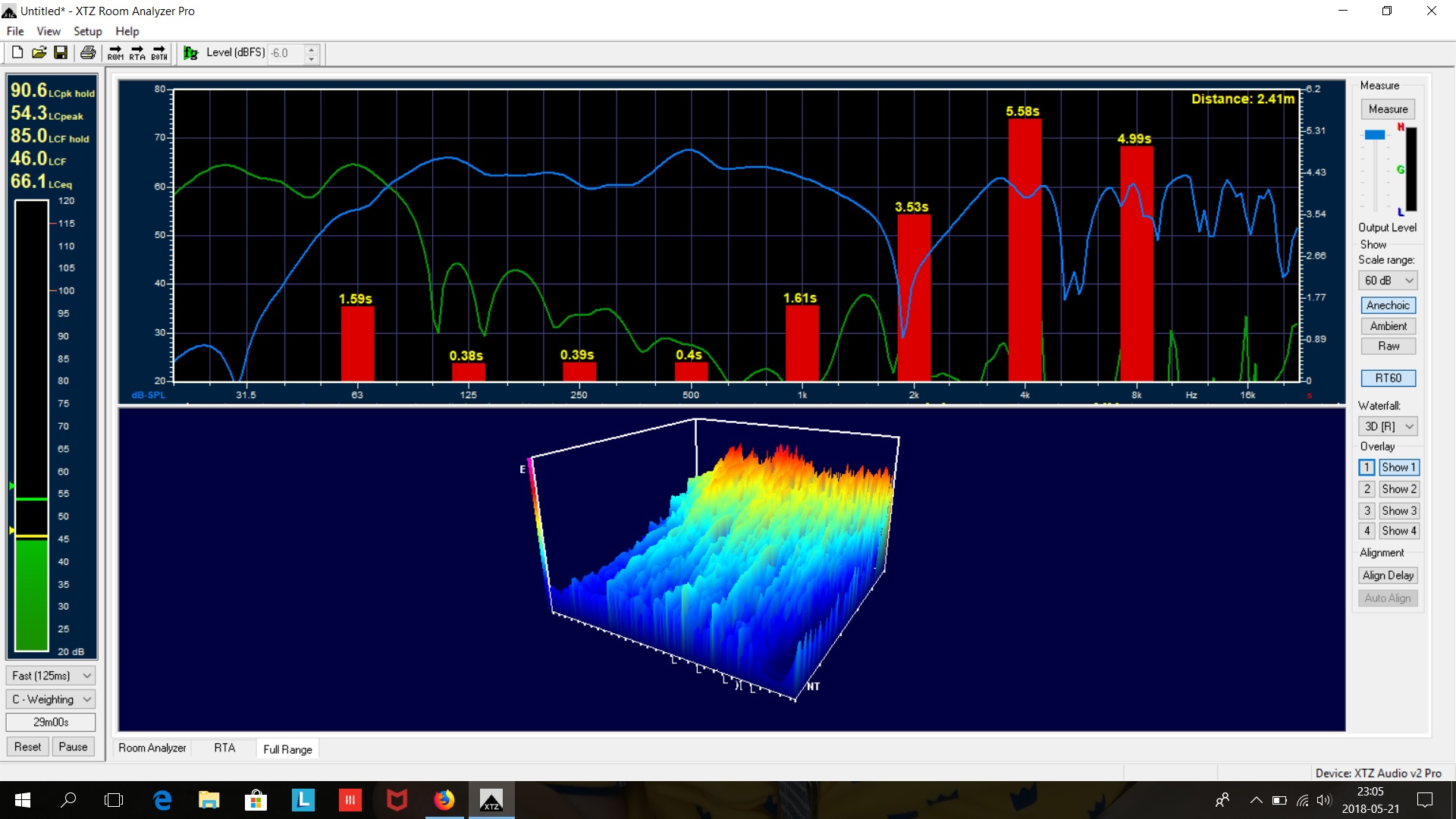Click the New file toolbar icon

(17, 52)
